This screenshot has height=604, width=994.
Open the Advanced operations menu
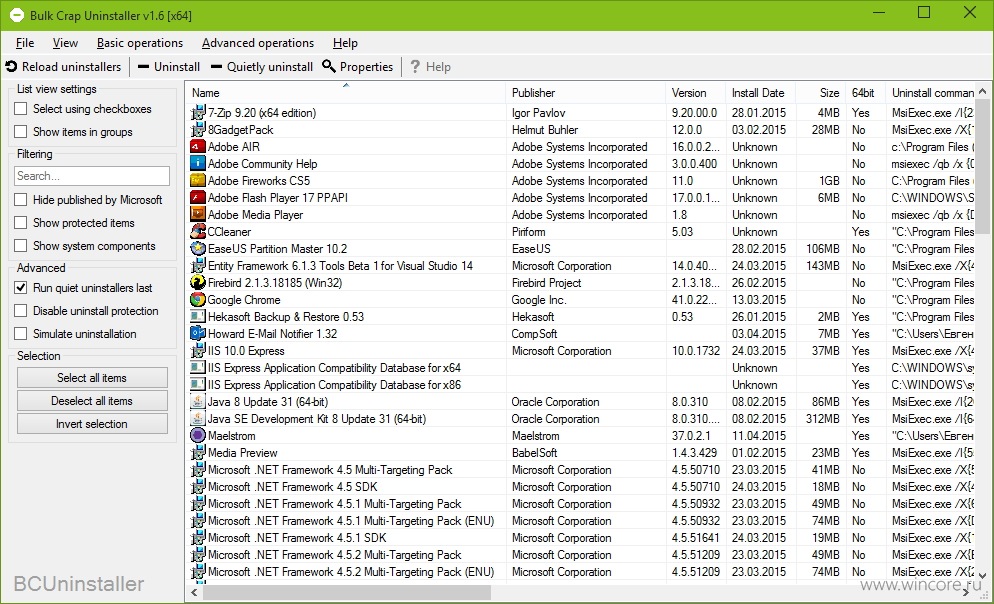[258, 43]
